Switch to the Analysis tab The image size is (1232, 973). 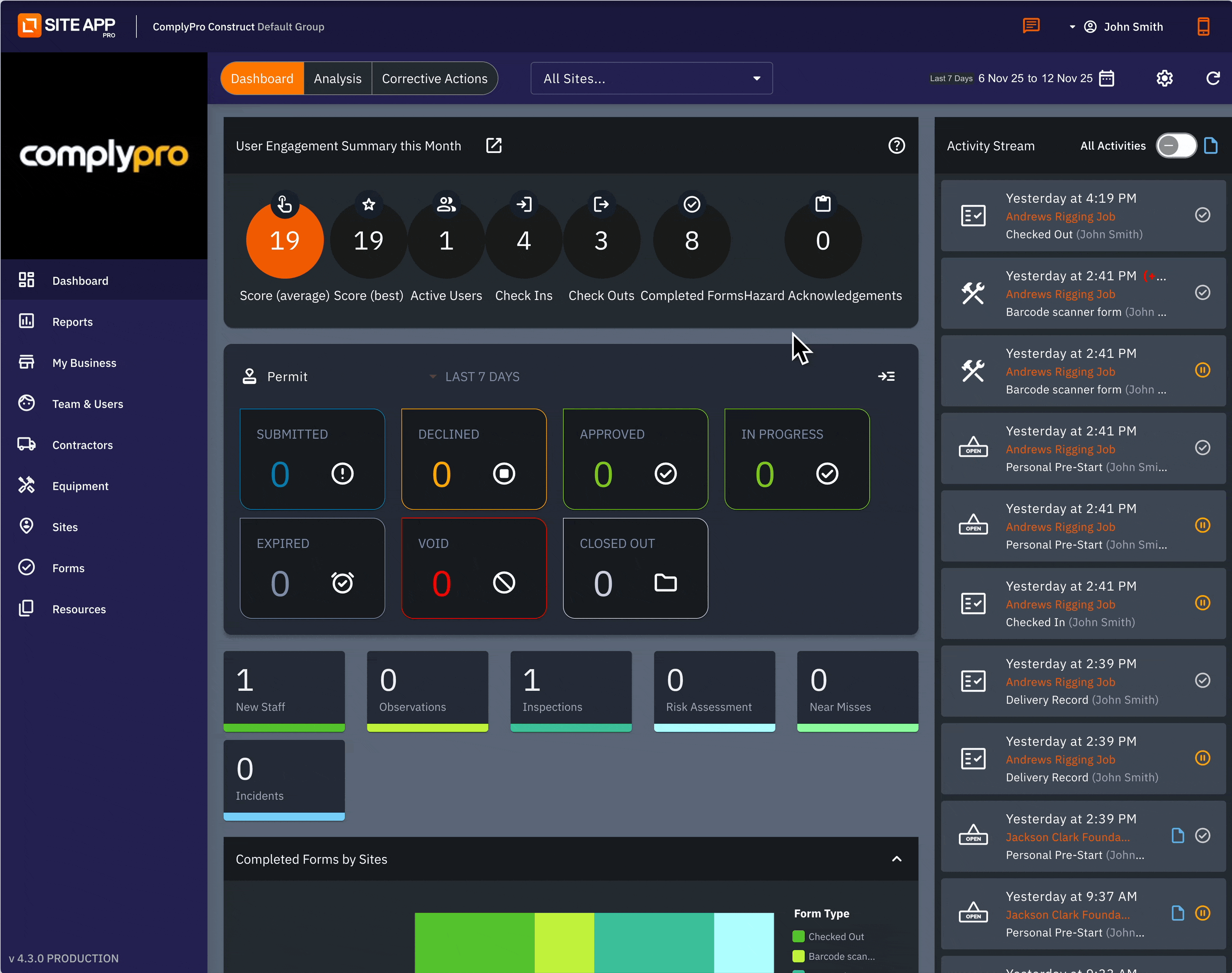337,79
